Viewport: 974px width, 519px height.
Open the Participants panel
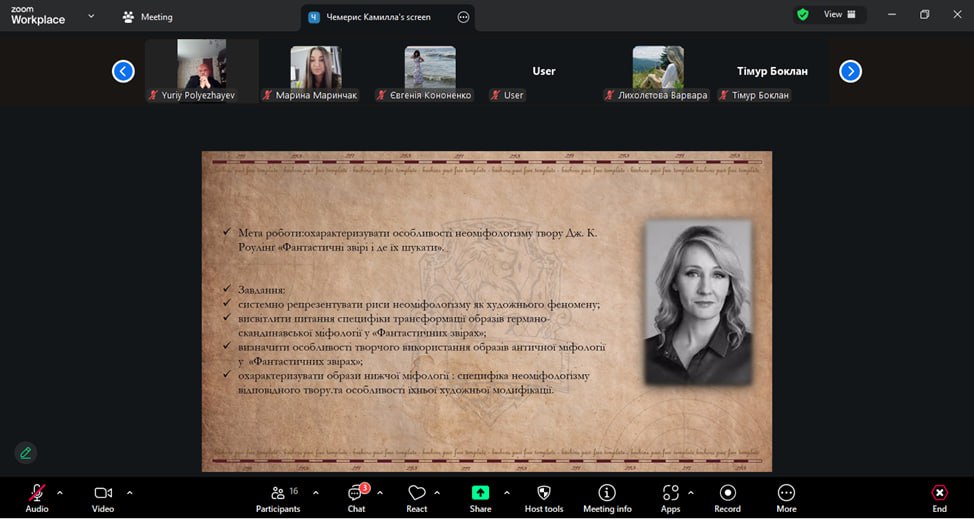278,494
